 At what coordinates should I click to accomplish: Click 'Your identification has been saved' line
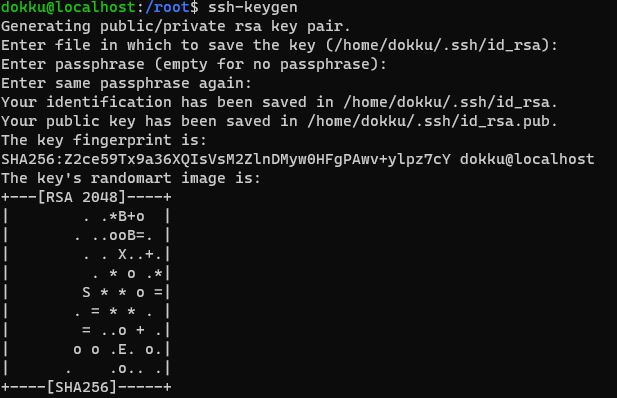click(279, 102)
